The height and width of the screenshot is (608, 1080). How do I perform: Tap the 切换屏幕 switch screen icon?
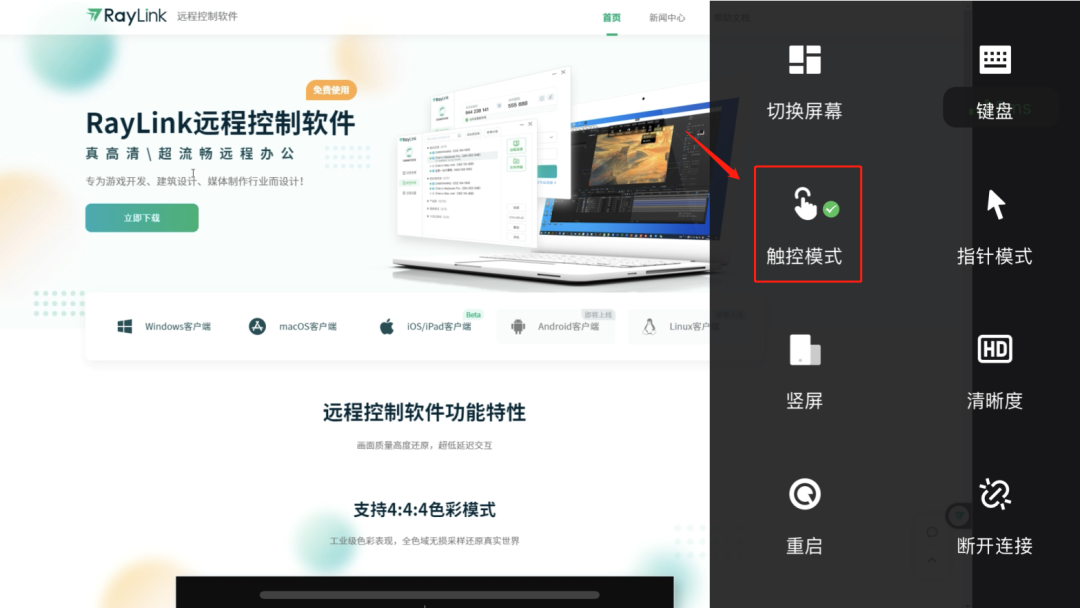click(804, 60)
